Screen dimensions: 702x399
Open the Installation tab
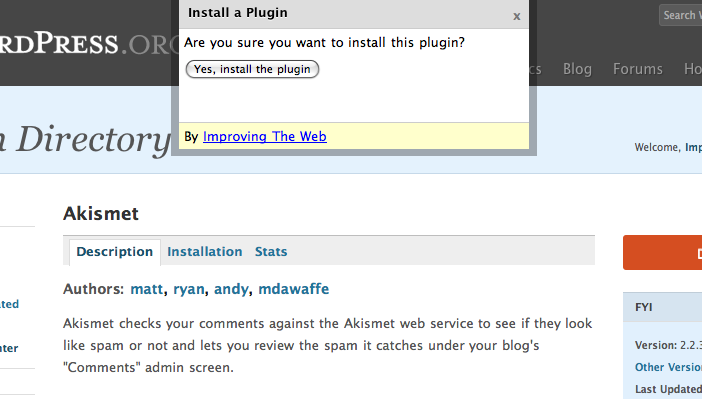(205, 252)
